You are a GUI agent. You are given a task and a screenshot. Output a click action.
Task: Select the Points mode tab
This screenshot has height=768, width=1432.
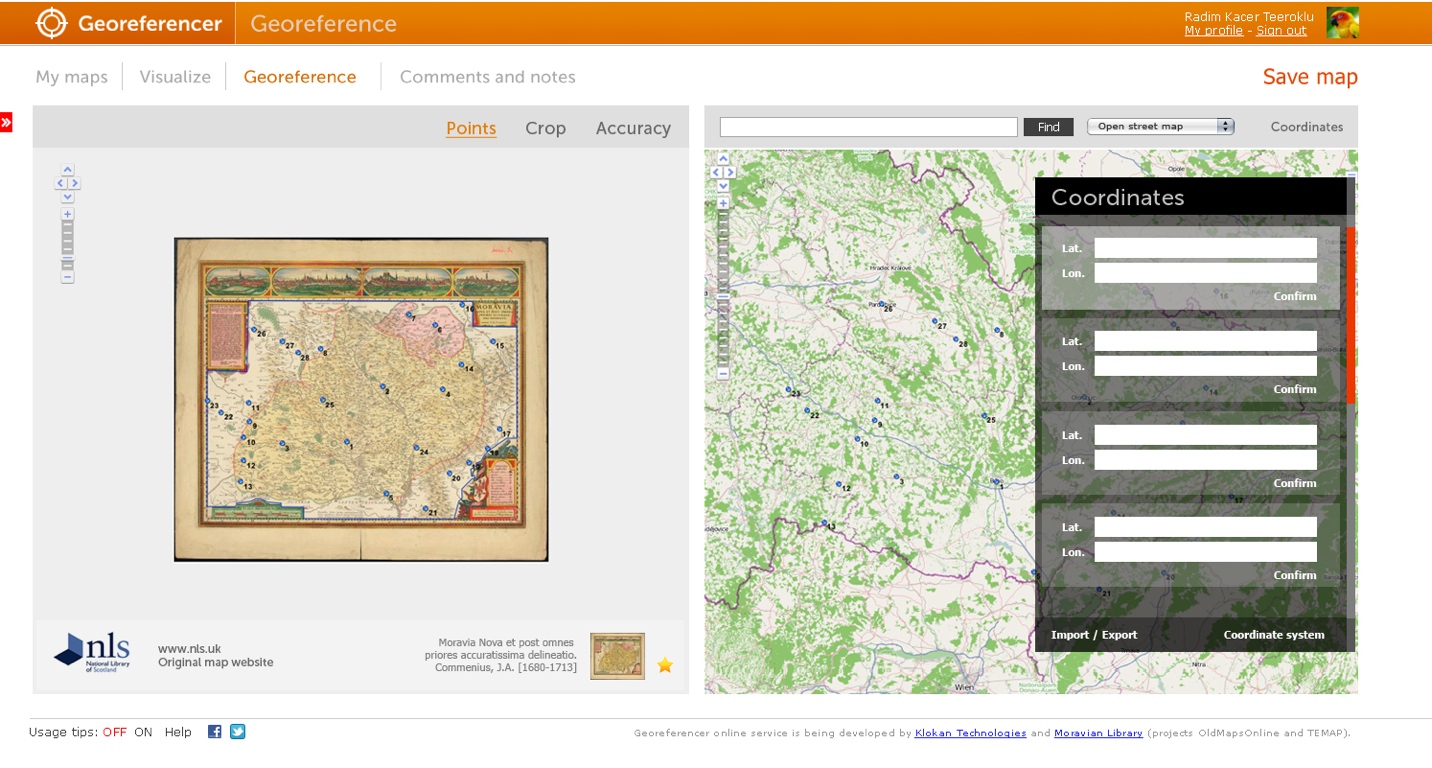click(471, 128)
